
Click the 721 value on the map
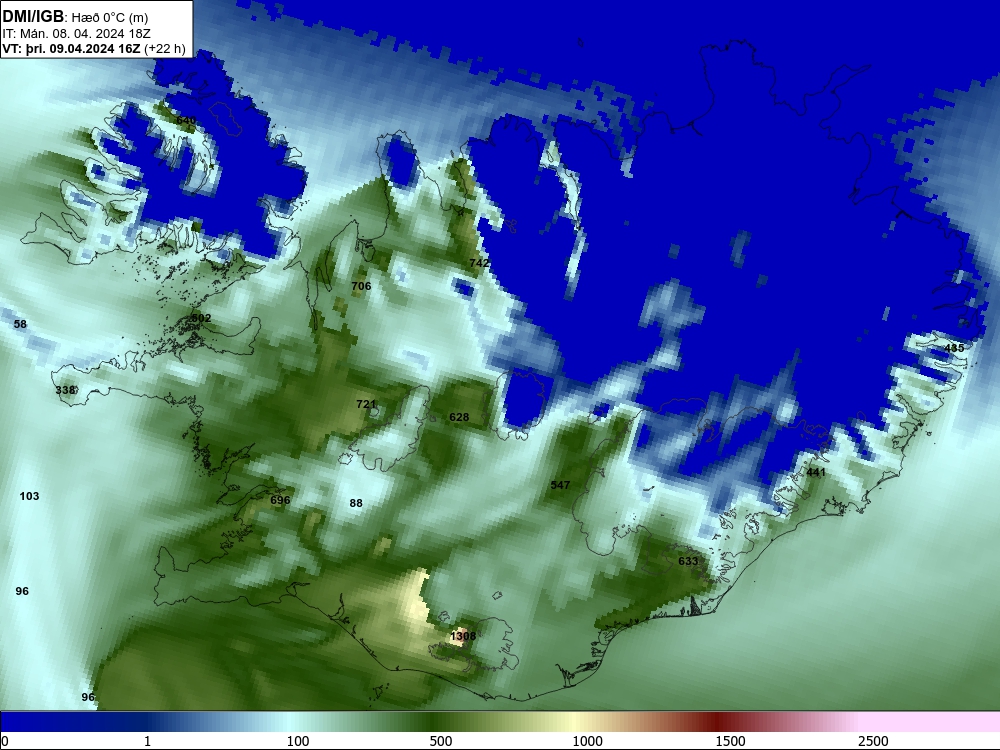click(x=366, y=404)
